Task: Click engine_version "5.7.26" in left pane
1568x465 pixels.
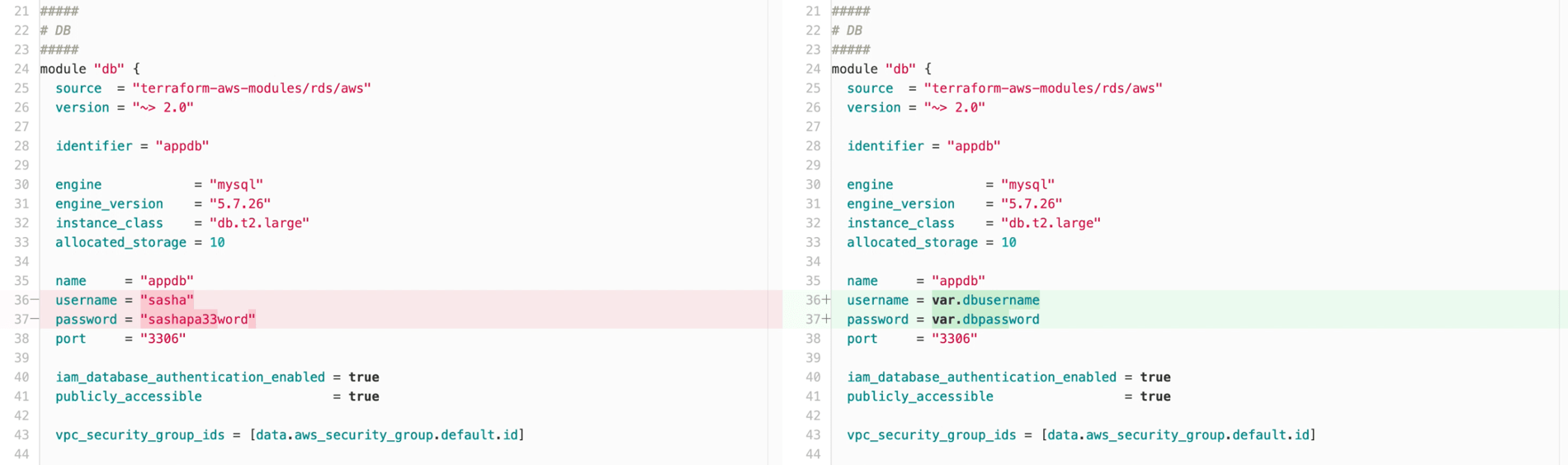Action: point(240,203)
